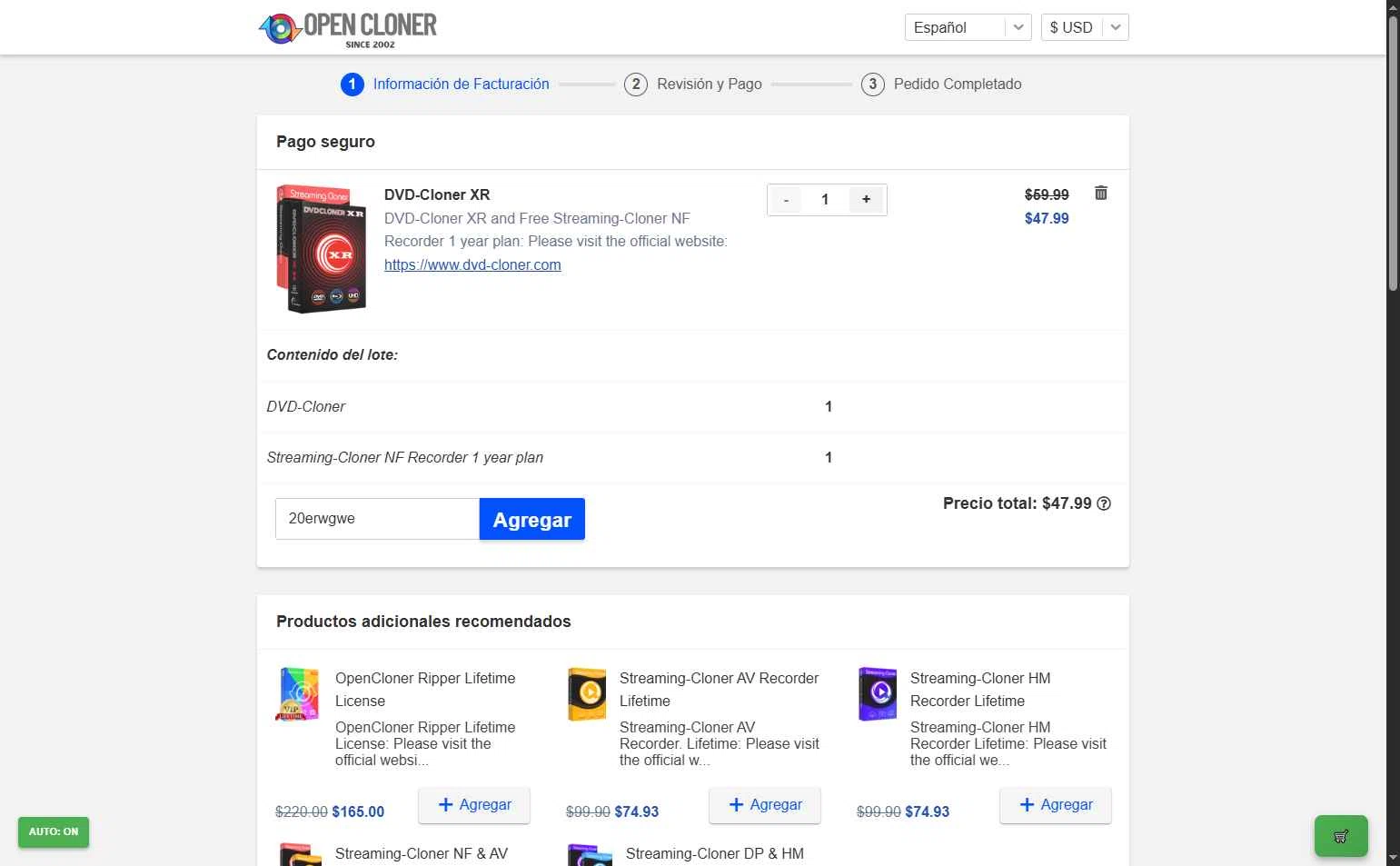This screenshot has width=1400, height=866.
Task: Click the $165.00 price
Action: pos(358,811)
